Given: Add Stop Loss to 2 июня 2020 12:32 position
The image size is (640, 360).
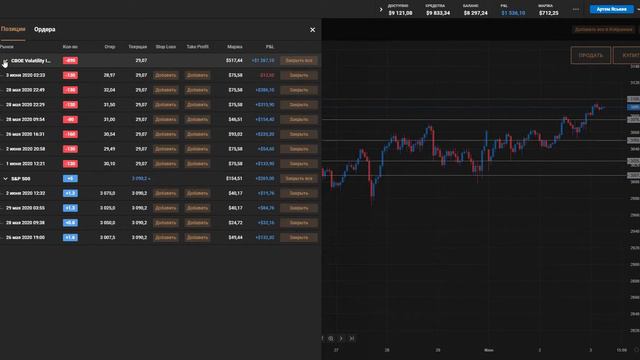Looking at the screenshot, I should [165, 193].
